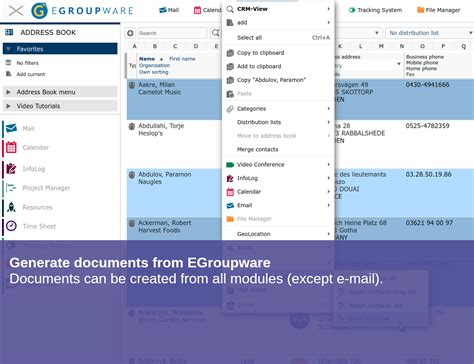The image size is (474, 364).
Task: Sort by Organisation header
Action: coord(154,65)
